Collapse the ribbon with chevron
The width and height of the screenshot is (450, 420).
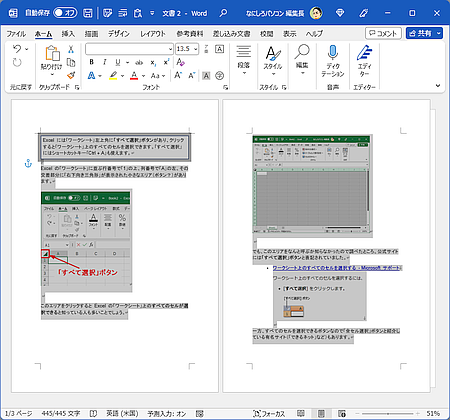pos(438,86)
